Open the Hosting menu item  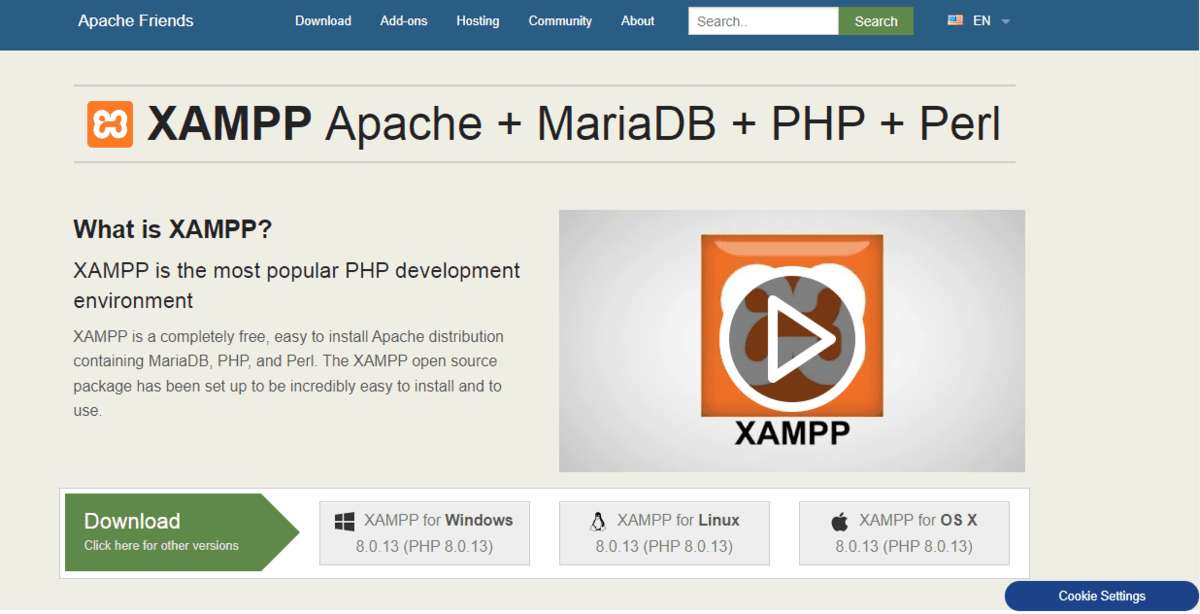click(478, 21)
